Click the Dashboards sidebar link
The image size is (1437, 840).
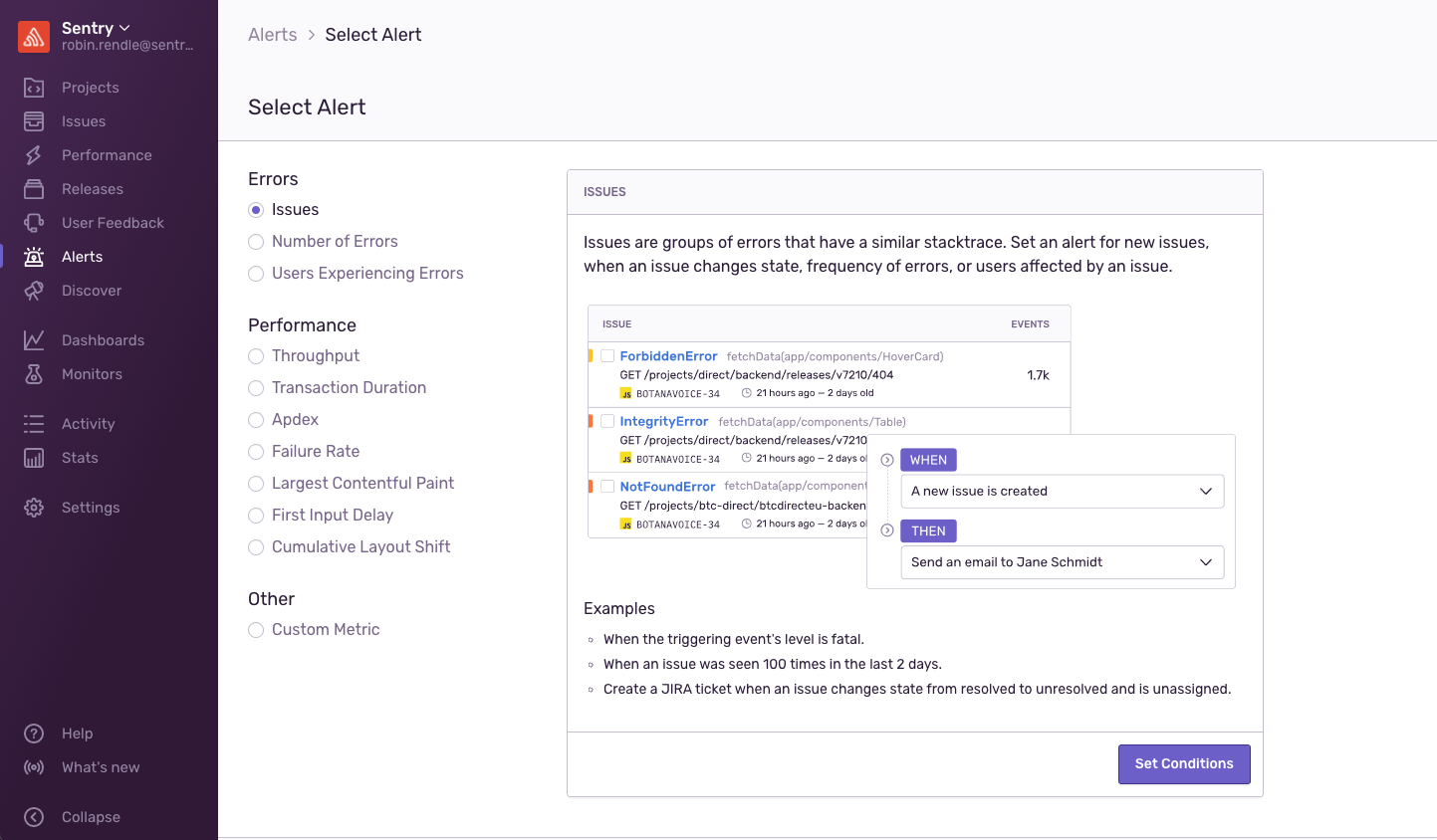point(103,340)
